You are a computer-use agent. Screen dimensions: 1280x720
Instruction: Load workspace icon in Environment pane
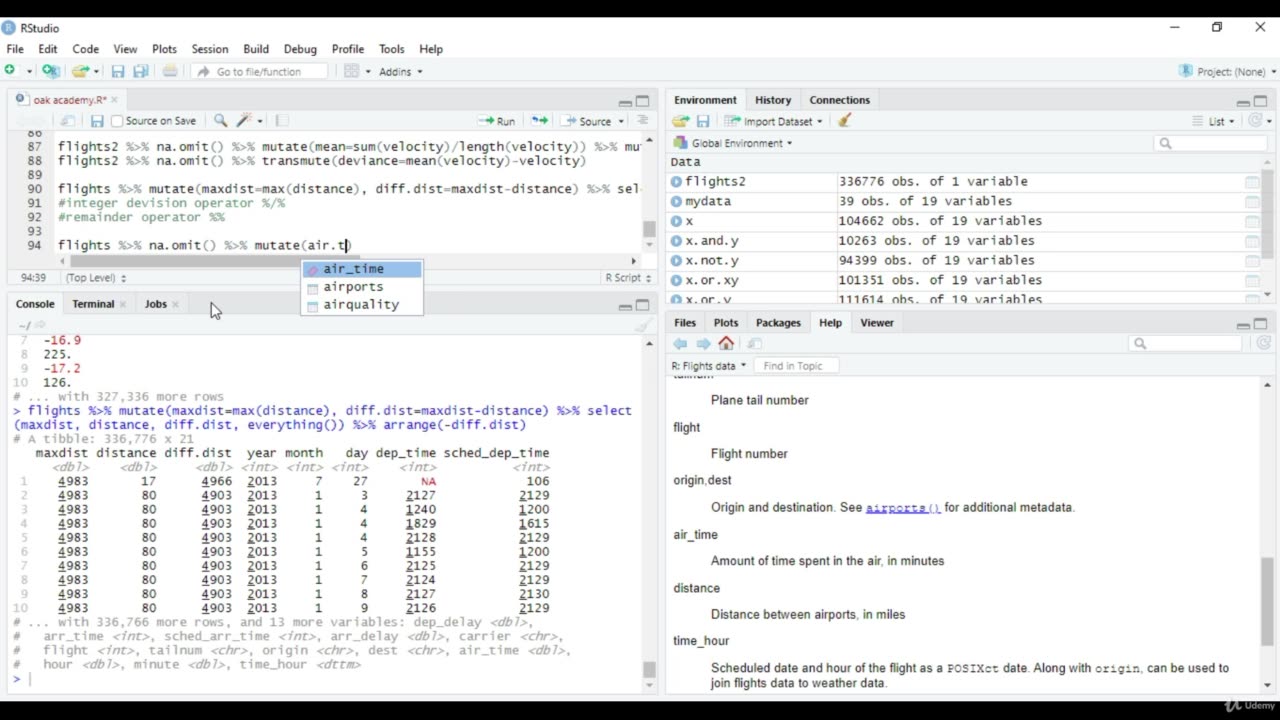click(681, 121)
